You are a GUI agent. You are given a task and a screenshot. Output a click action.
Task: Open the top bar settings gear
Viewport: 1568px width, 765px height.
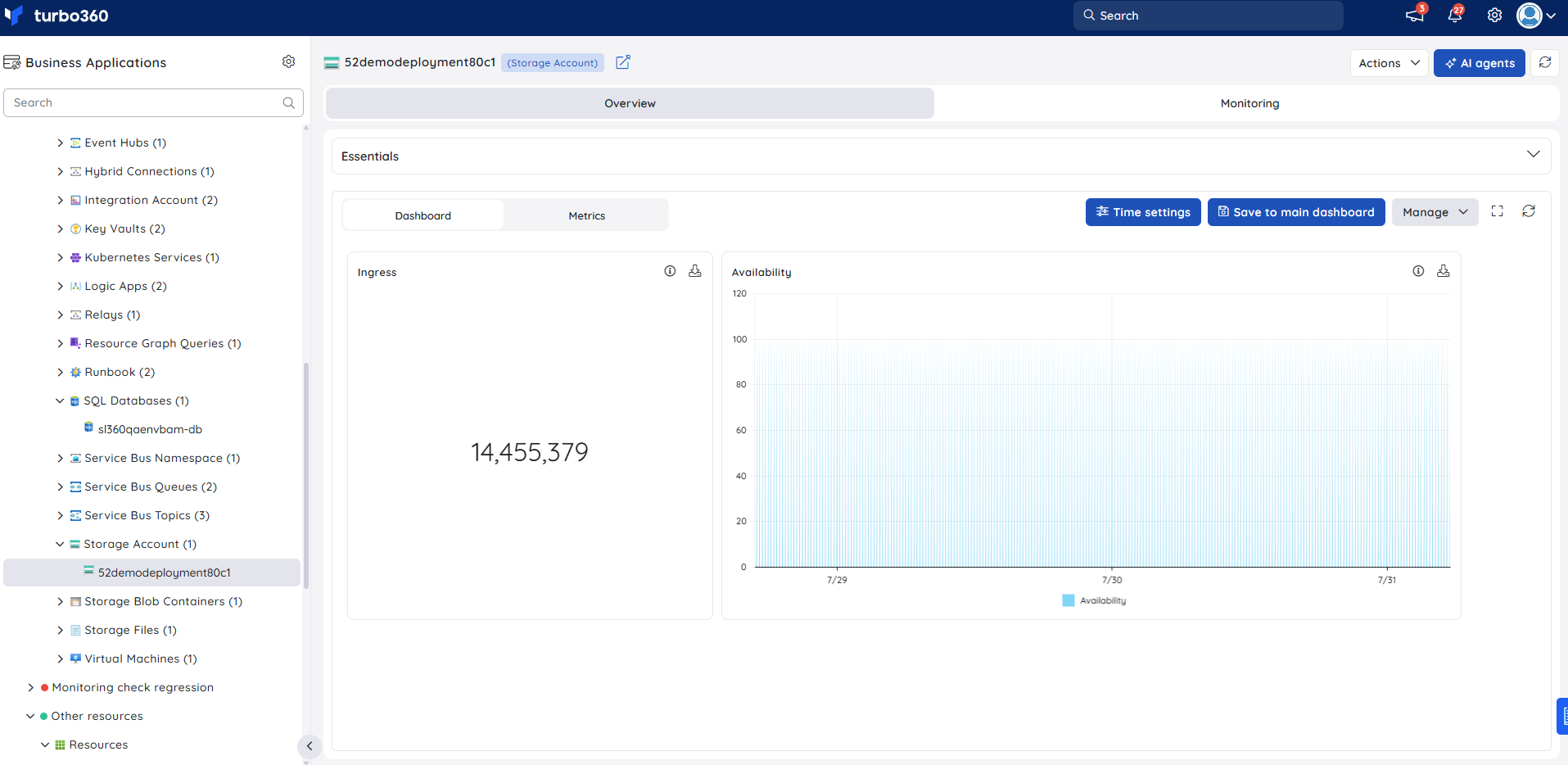pyautogui.click(x=1494, y=16)
